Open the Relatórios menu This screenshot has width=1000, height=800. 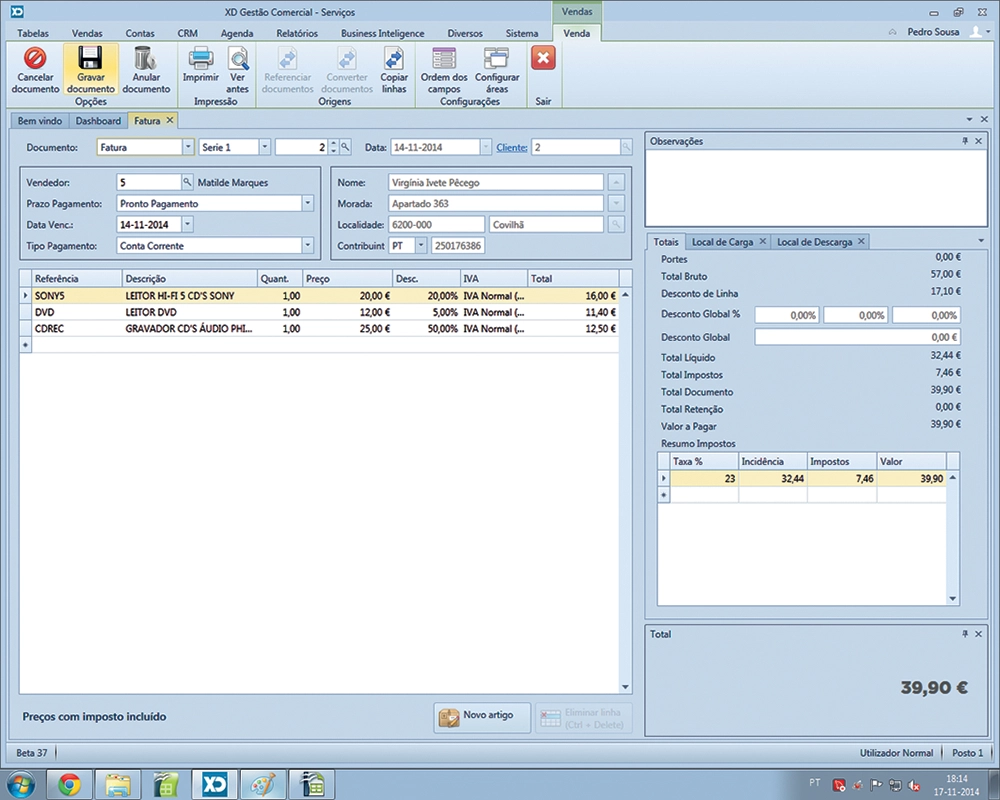click(x=296, y=33)
